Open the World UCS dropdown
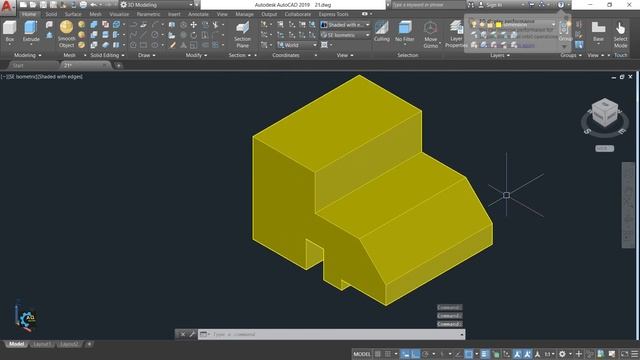This screenshot has width=640, height=360. [x=297, y=45]
